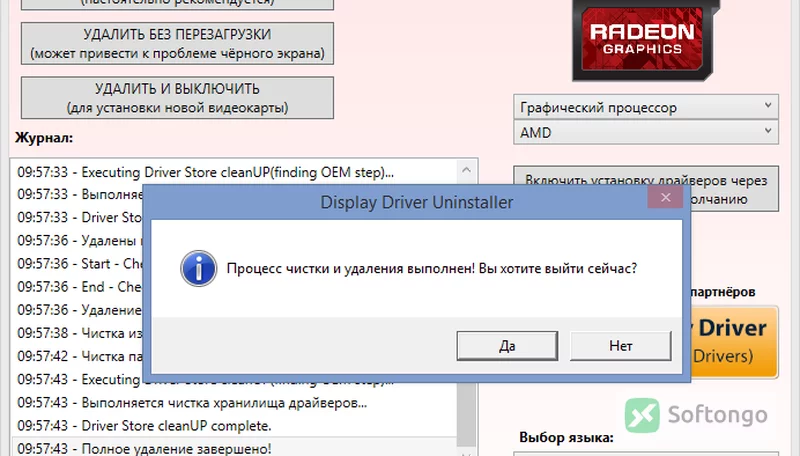
Task: Open the AMD vendor dropdown
Action: click(646, 133)
